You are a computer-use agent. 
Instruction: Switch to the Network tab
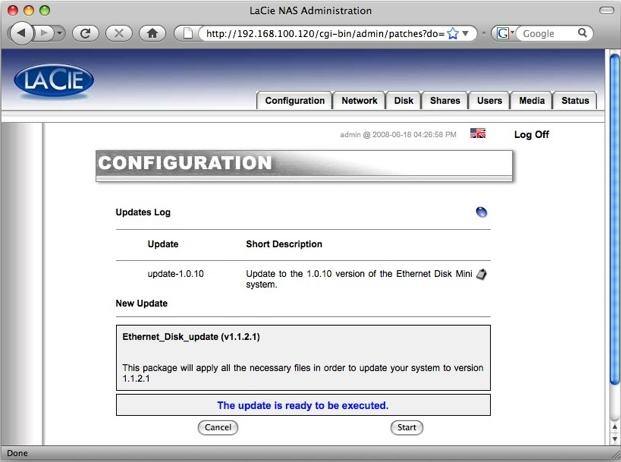pyautogui.click(x=359, y=101)
